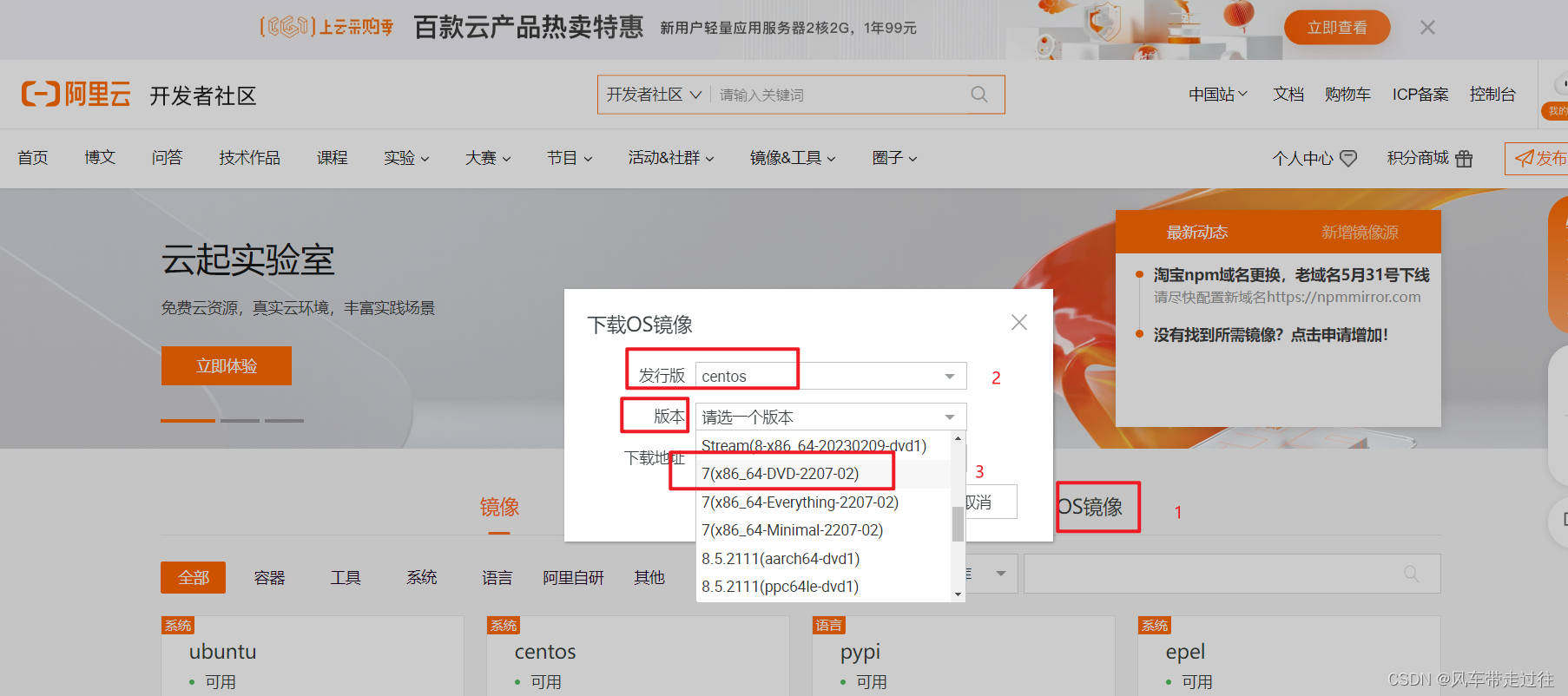Filter mirrors by 容器
The height and width of the screenshot is (696, 1568).
[x=269, y=578]
